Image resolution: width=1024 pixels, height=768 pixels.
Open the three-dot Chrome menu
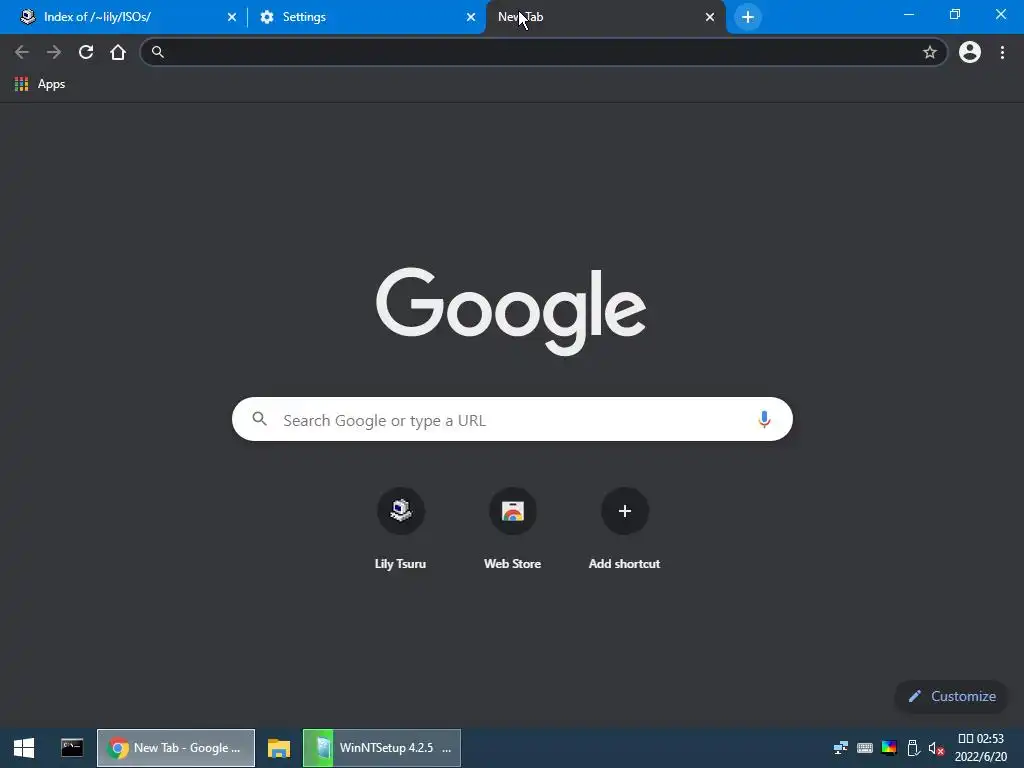coord(1002,52)
